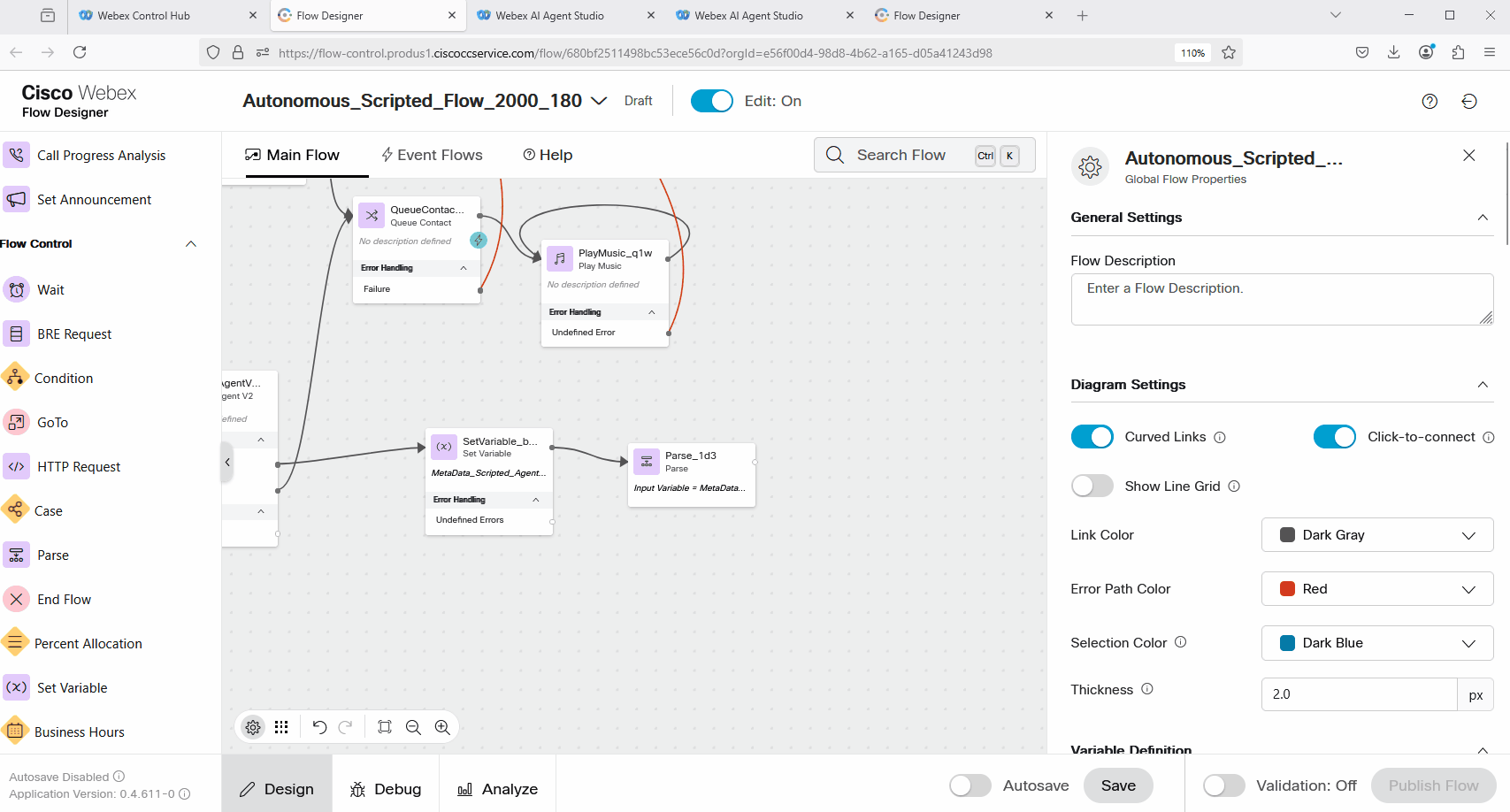Switch to the Event Flows tab
This screenshot has width=1510, height=812.
pyautogui.click(x=432, y=155)
